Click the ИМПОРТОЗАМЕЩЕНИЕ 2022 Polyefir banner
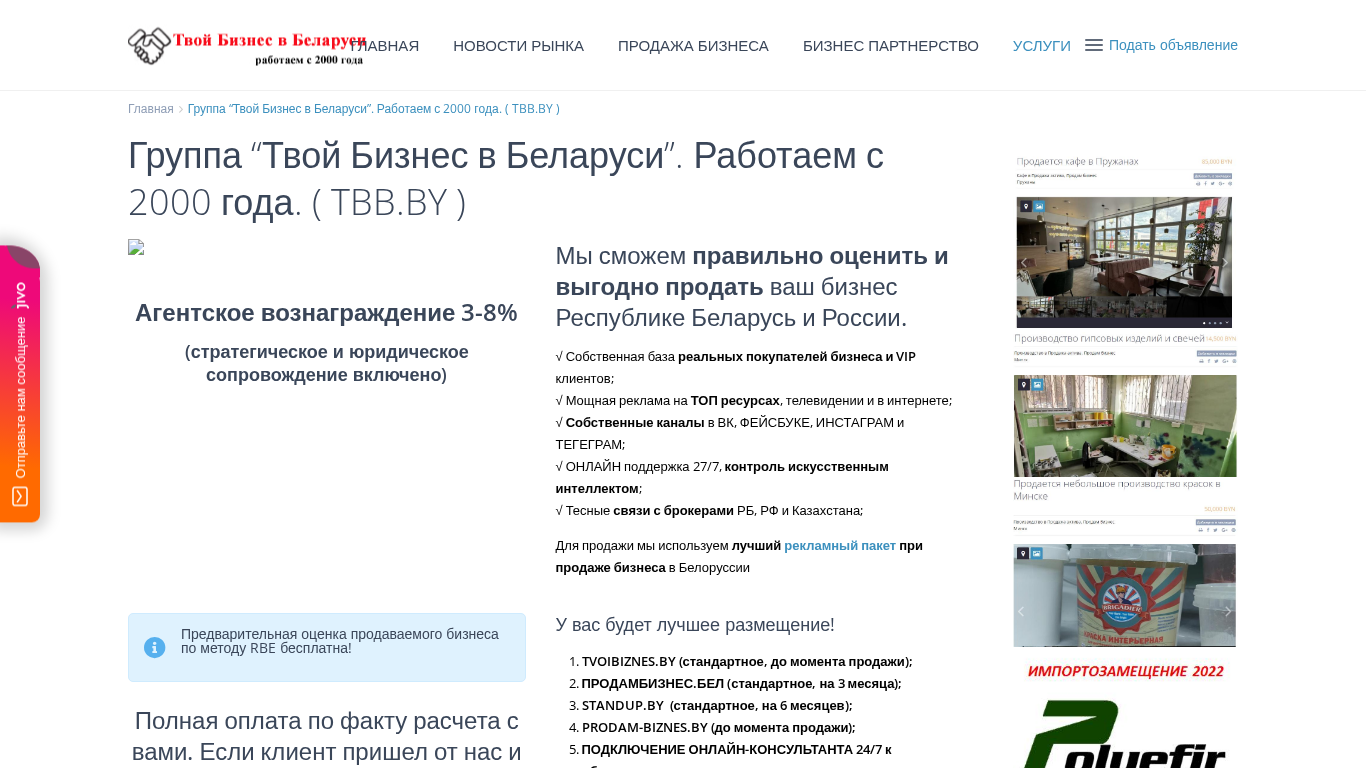This screenshot has width=1366, height=768. coord(1125,714)
